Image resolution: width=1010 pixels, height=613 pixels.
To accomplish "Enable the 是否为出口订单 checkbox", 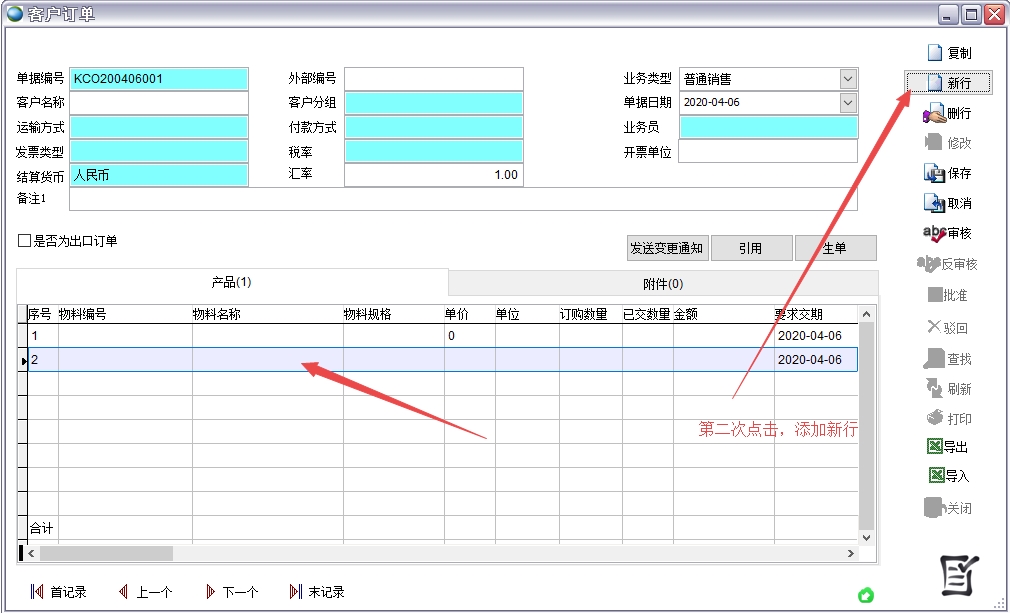I will pos(25,241).
